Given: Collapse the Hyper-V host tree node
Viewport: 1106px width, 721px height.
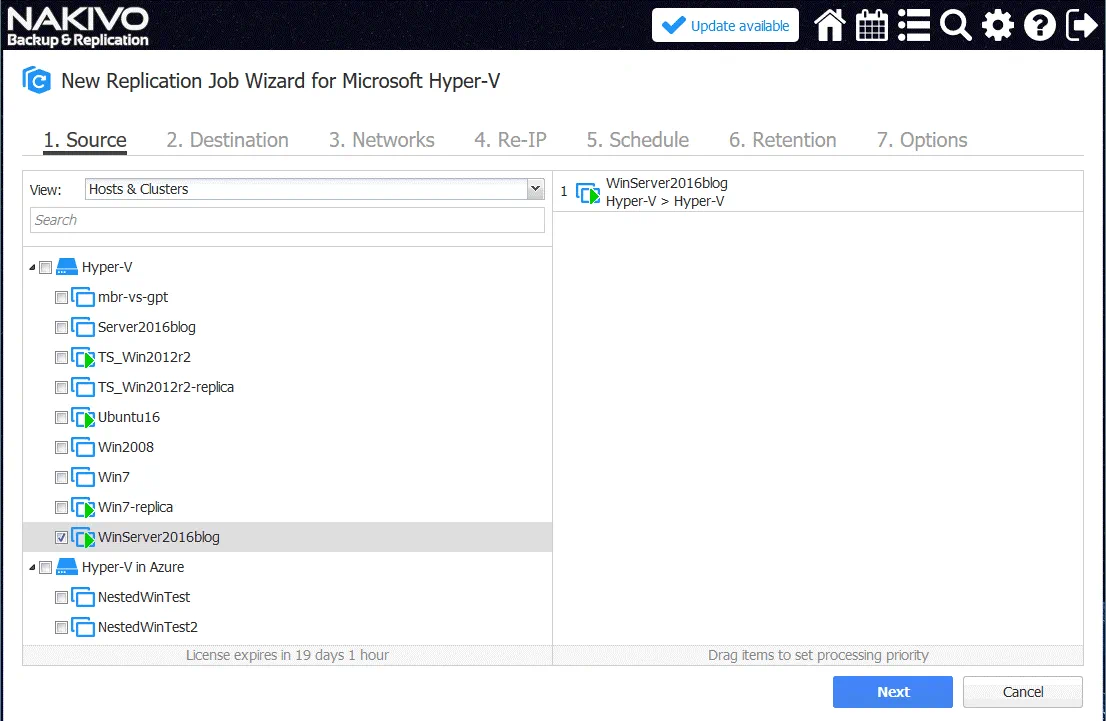Looking at the screenshot, I should point(32,268).
